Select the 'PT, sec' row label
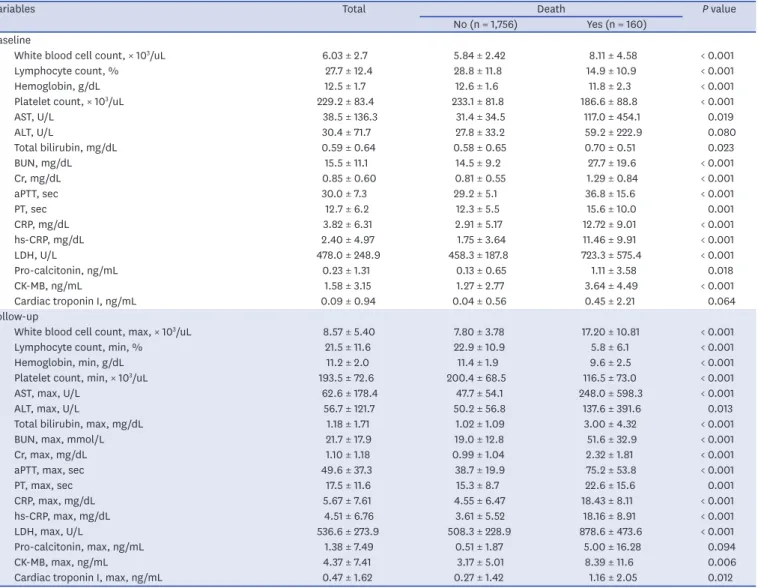 point(30,209)
